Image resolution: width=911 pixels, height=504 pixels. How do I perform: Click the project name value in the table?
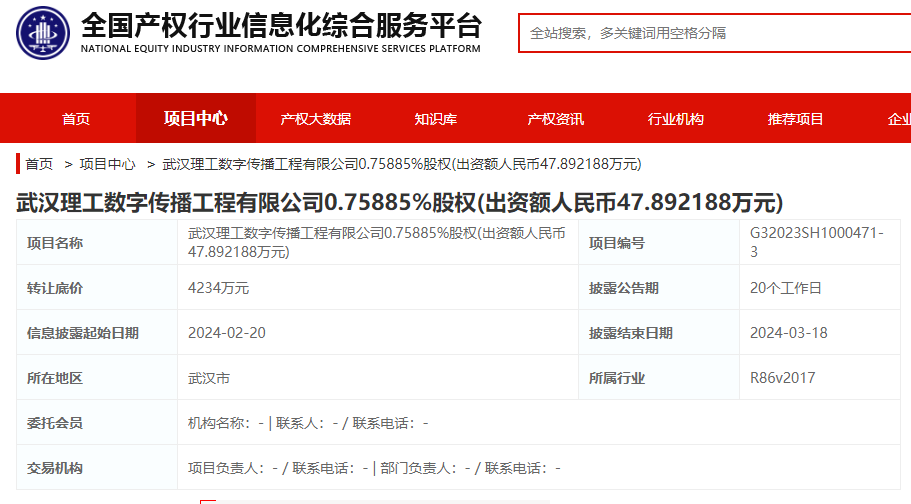pyautogui.click(x=376, y=242)
